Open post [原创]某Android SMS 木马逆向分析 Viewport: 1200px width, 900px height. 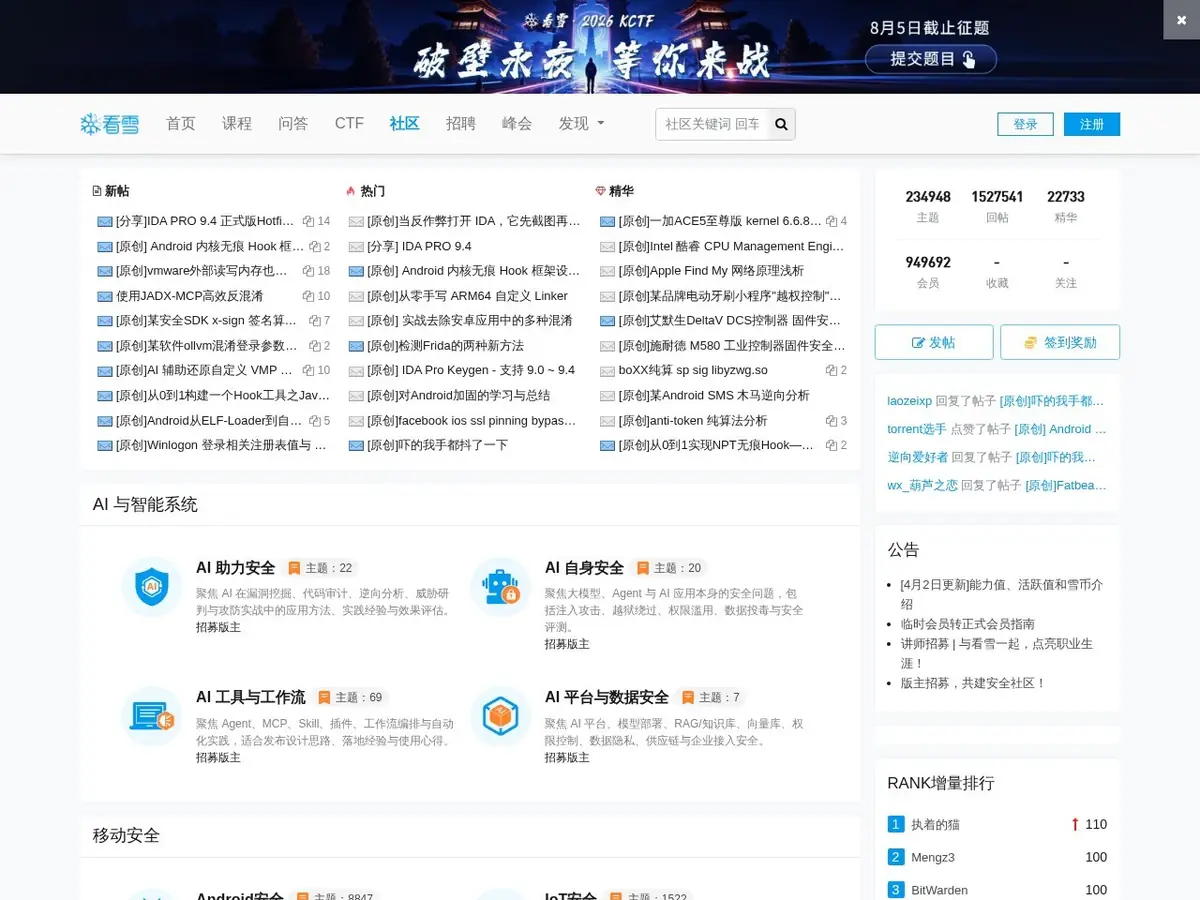714,395
